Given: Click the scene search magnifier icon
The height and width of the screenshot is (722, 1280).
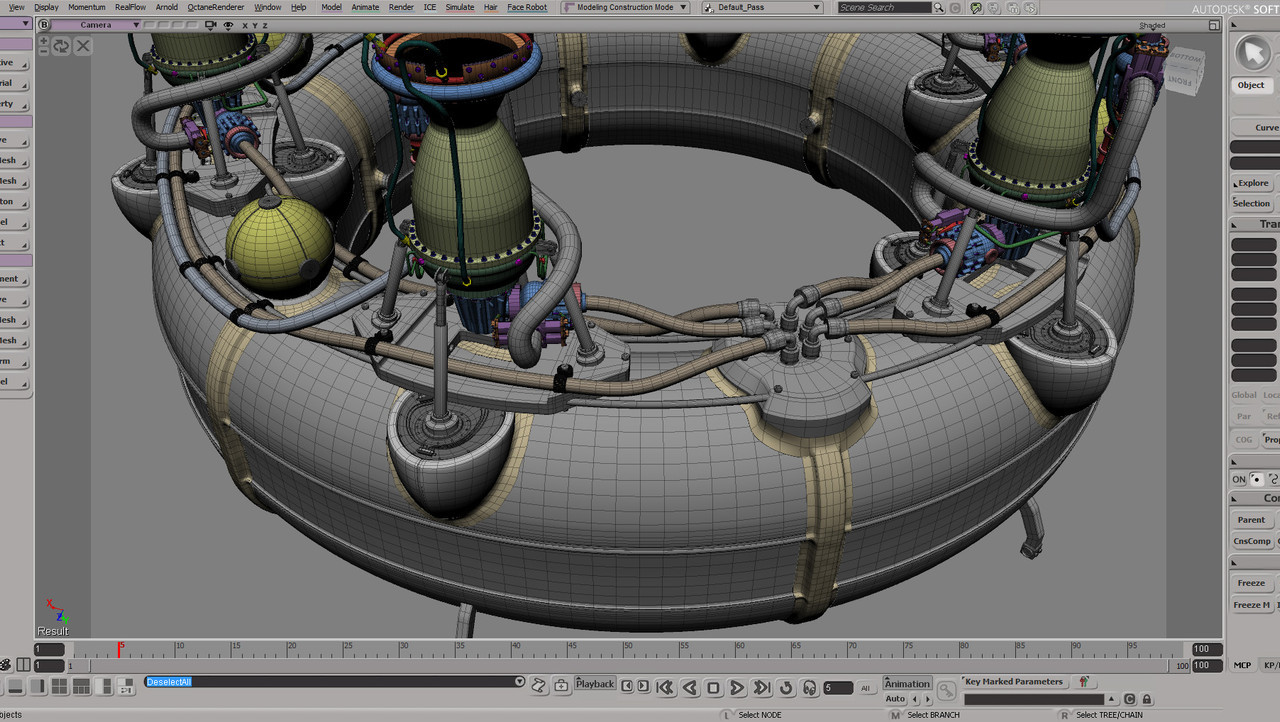Looking at the screenshot, I should [x=939, y=8].
